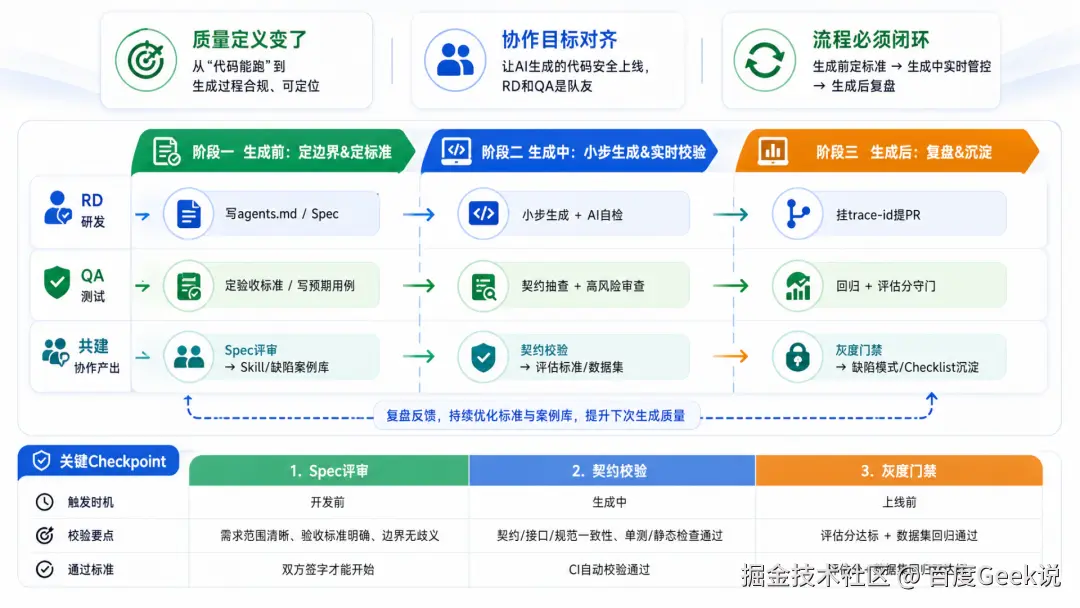Click the chart icon beside 回归 + 评估分守门
The width and height of the screenshot is (1080, 608).
(797, 286)
